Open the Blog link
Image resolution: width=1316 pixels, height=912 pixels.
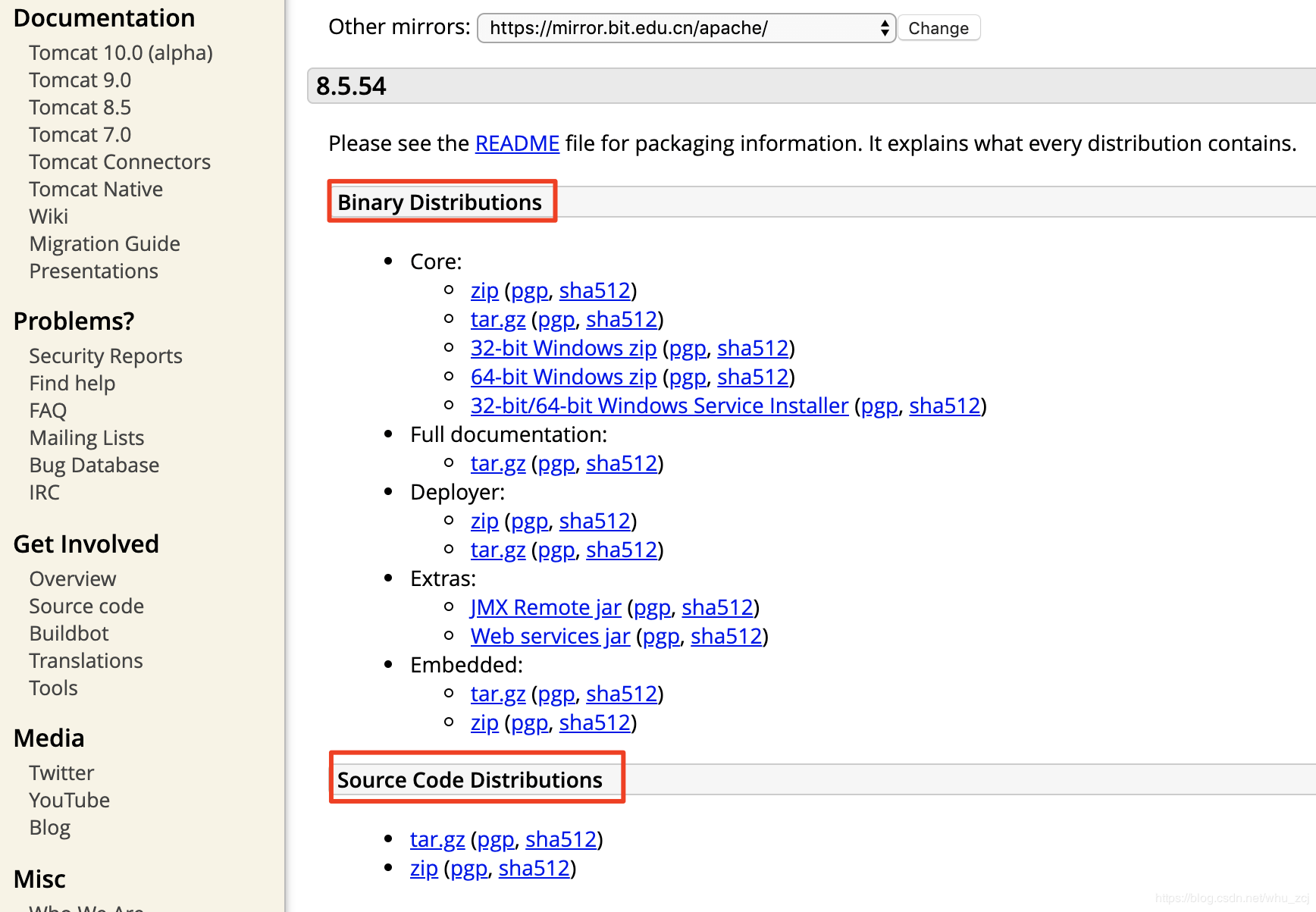tap(49, 828)
